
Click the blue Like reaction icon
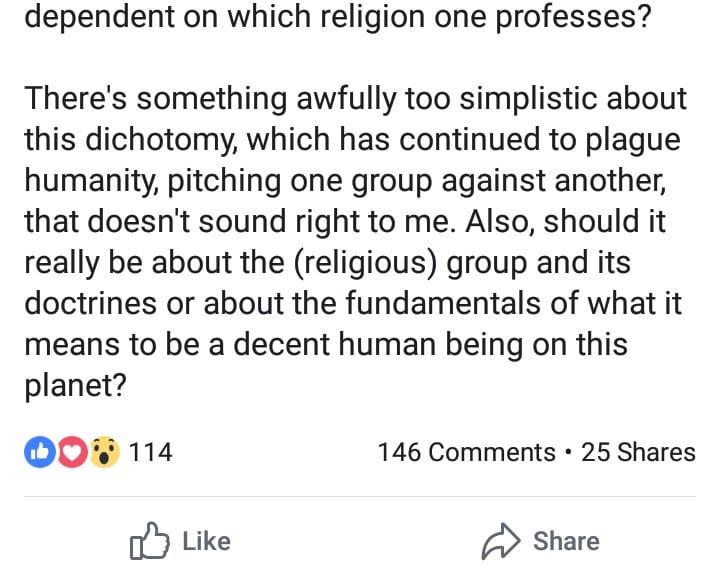tap(39, 452)
